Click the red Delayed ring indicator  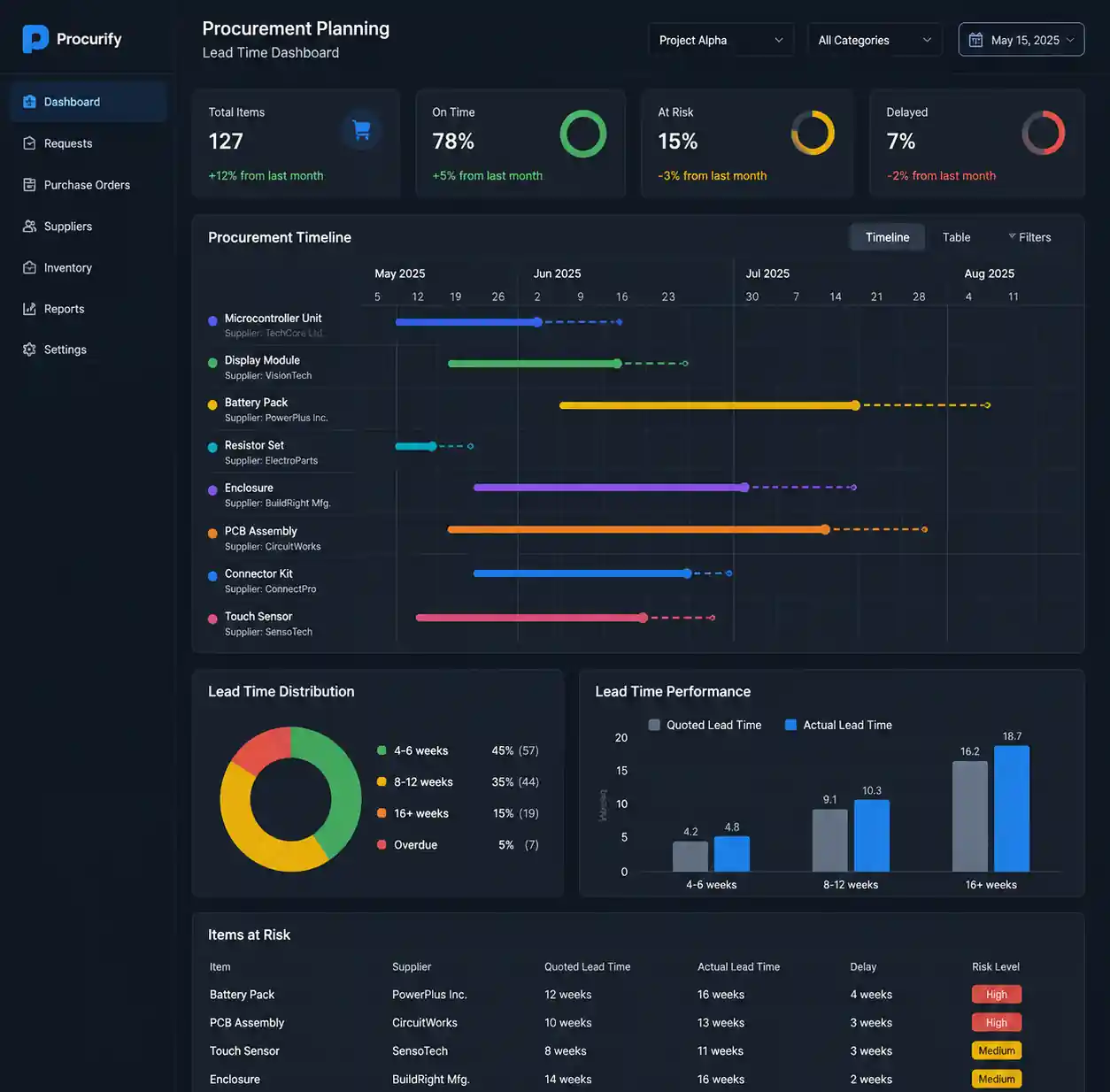pyautogui.click(x=1044, y=133)
